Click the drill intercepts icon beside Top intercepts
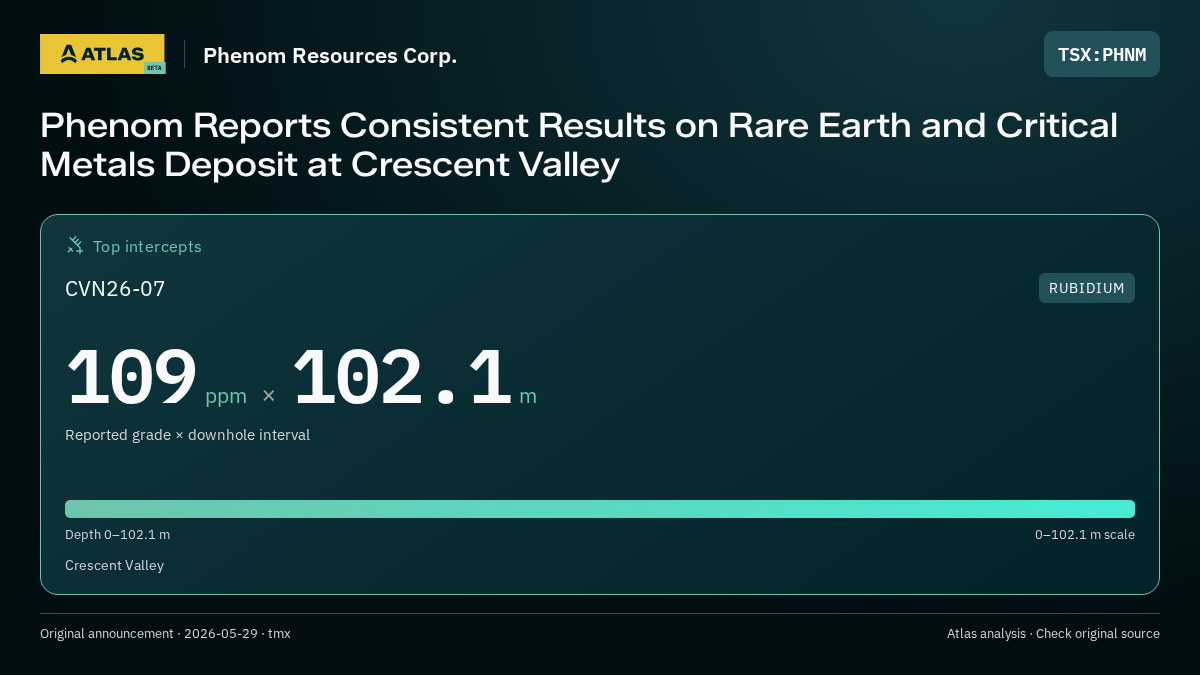Image resolution: width=1200 pixels, height=675 pixels. [x=75, y=246]
